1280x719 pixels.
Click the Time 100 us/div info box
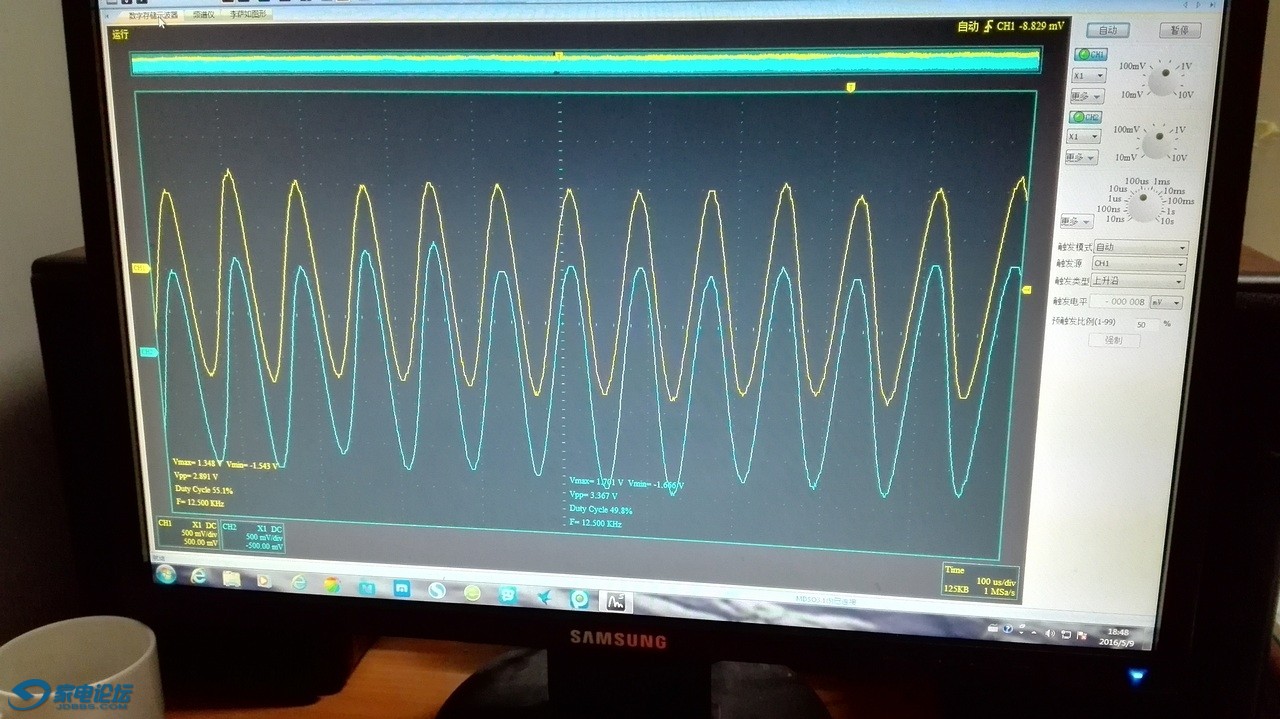[981, 582]
